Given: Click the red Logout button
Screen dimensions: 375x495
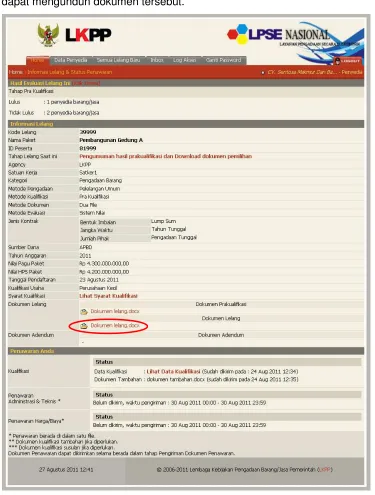Looking at the screenshot, I should tap(347, 61).
